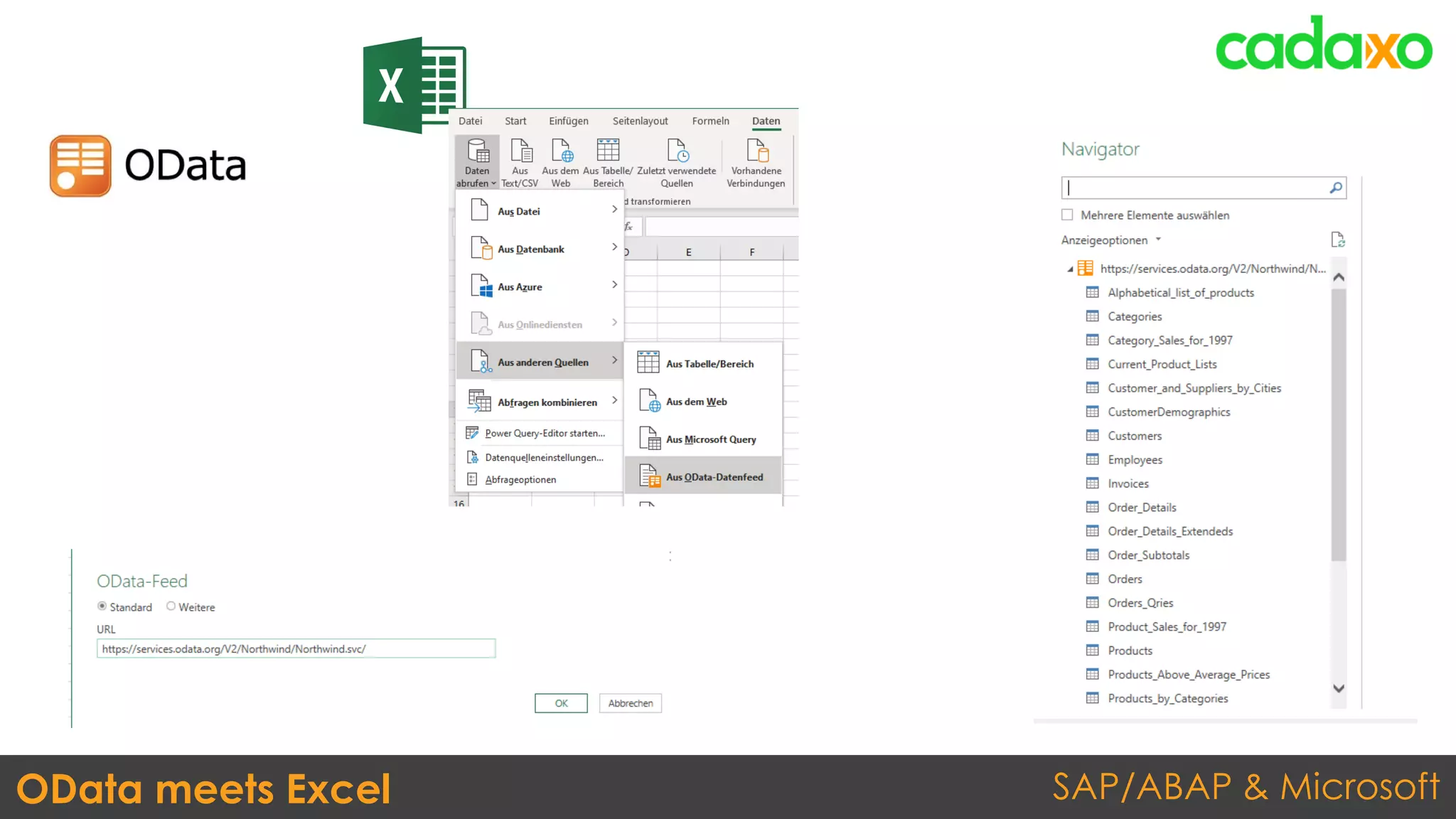Viewport: 1456px width, 819px height.
Task: Collapse the Northwind service root node
Action: pos(1070,269)
